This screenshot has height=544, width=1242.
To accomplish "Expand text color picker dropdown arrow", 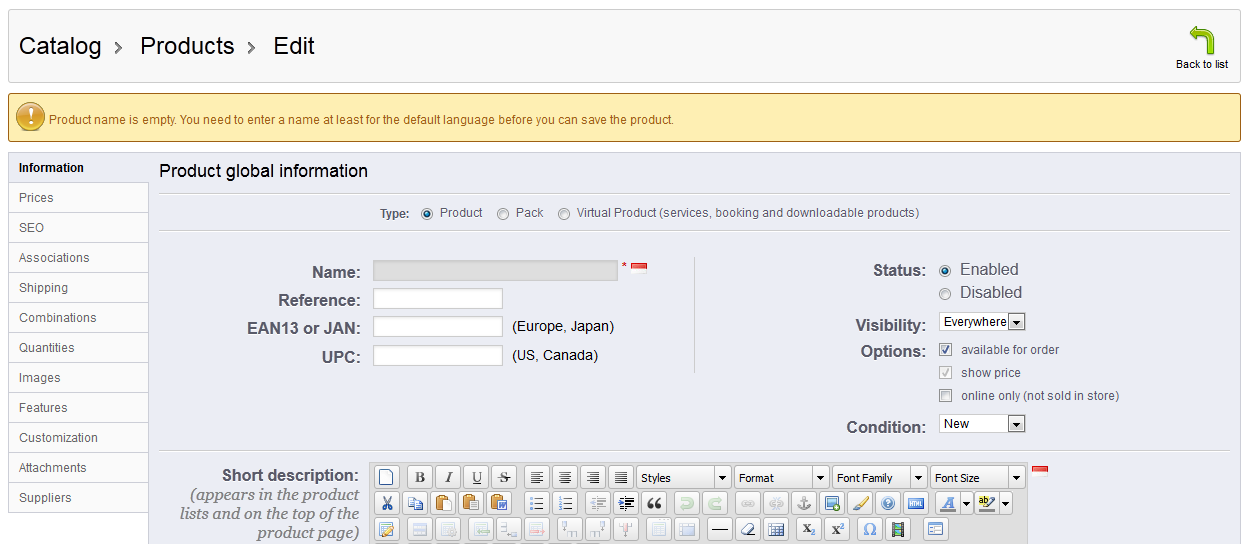I will pos(967,503).
